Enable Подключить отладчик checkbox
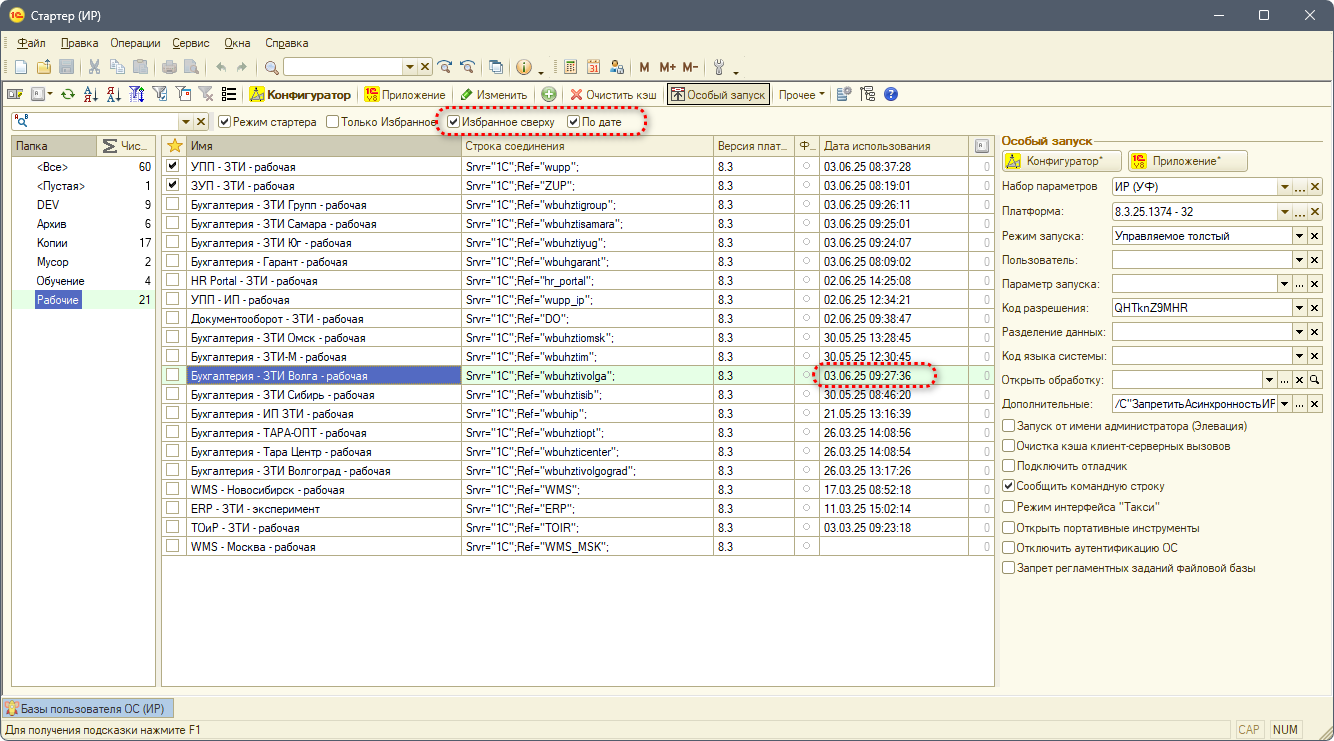The image size is (1334, 741). [x=1009, y=465]
